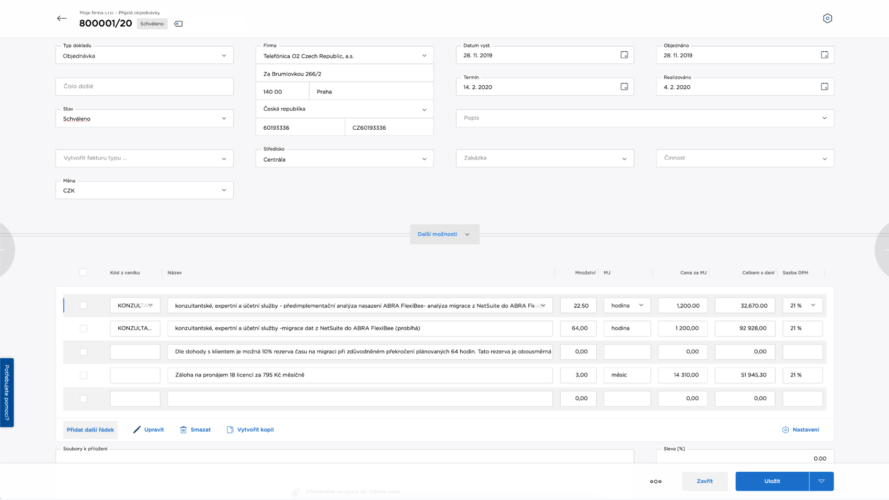Image resolution: width=889 pixels, height=500 pixels.
Task: Select checkbox for Záloha na pronájem row
Action: [83, 375]
